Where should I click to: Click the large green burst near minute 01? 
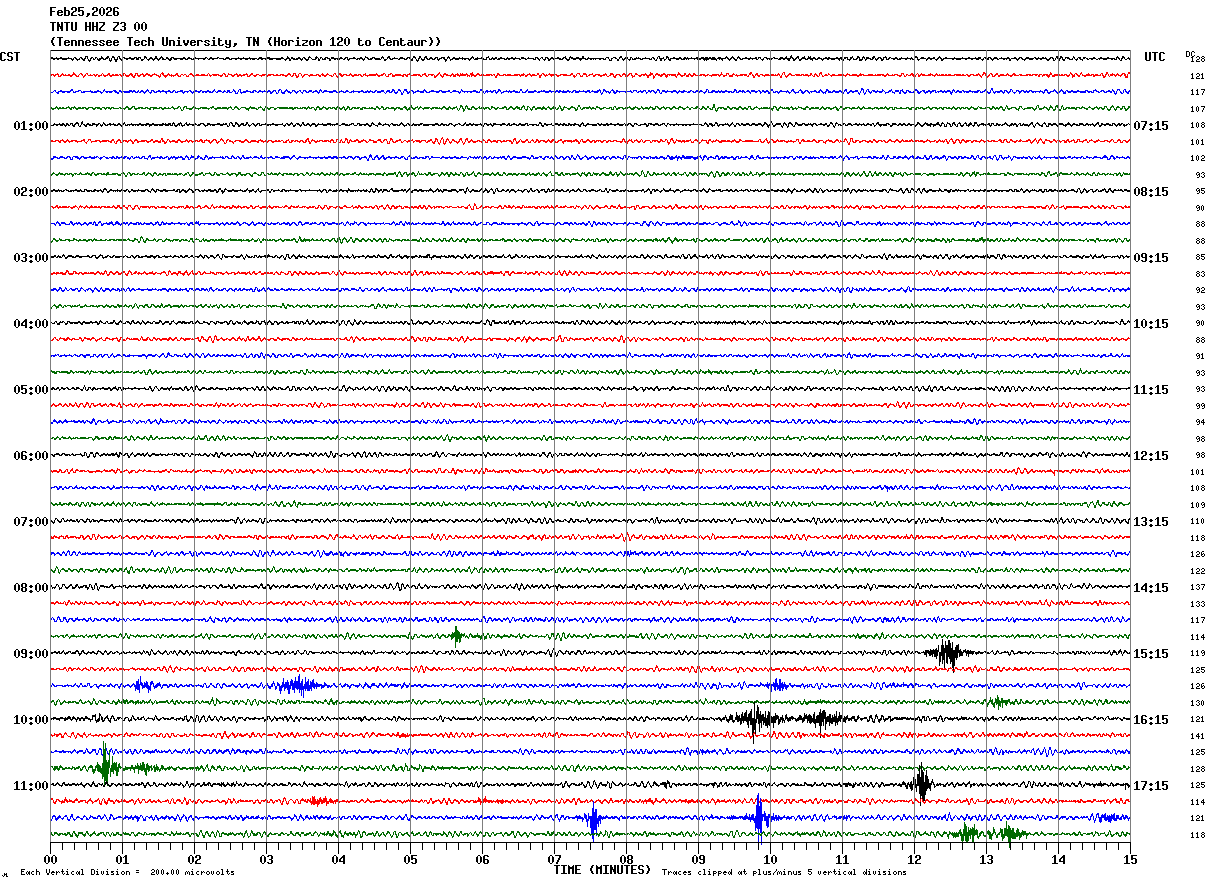pyautogui.click(x=105, y=765)
